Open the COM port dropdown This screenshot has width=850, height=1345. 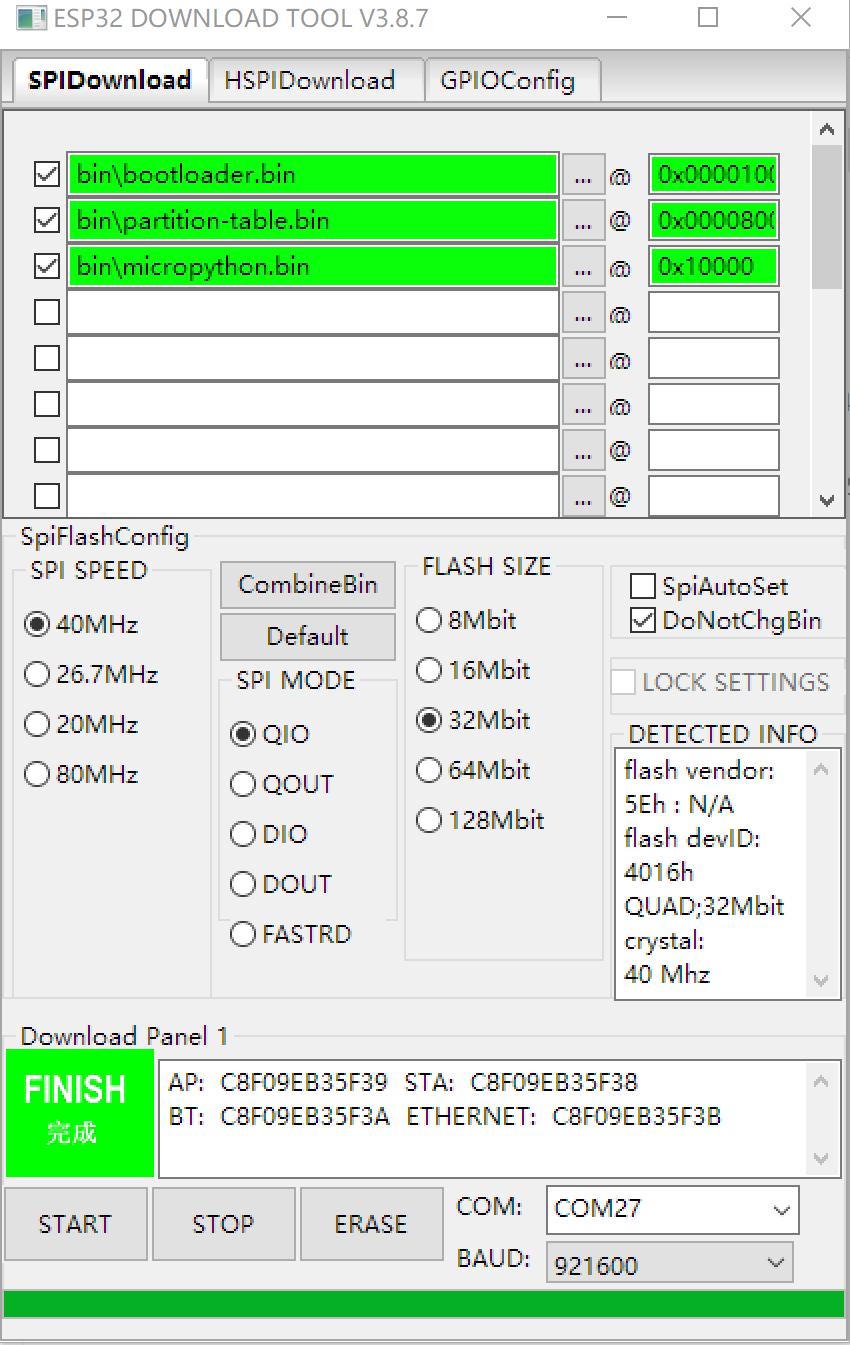tap(672, 1210)
